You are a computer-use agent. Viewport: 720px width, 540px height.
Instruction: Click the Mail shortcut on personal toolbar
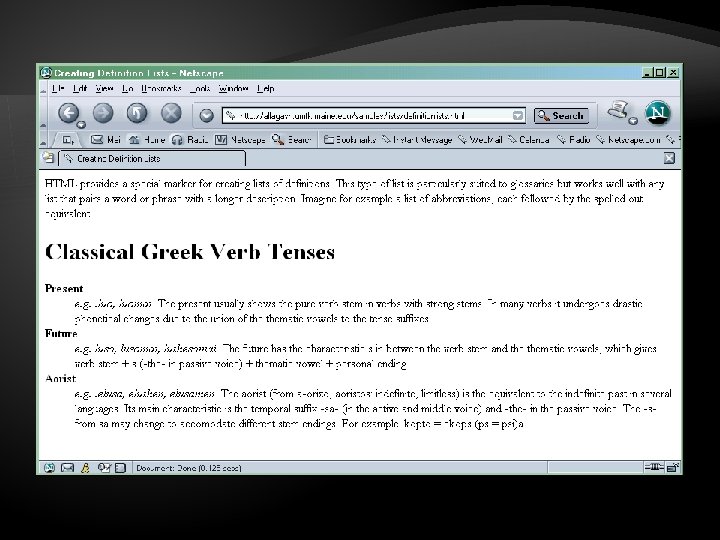(106, 140)
